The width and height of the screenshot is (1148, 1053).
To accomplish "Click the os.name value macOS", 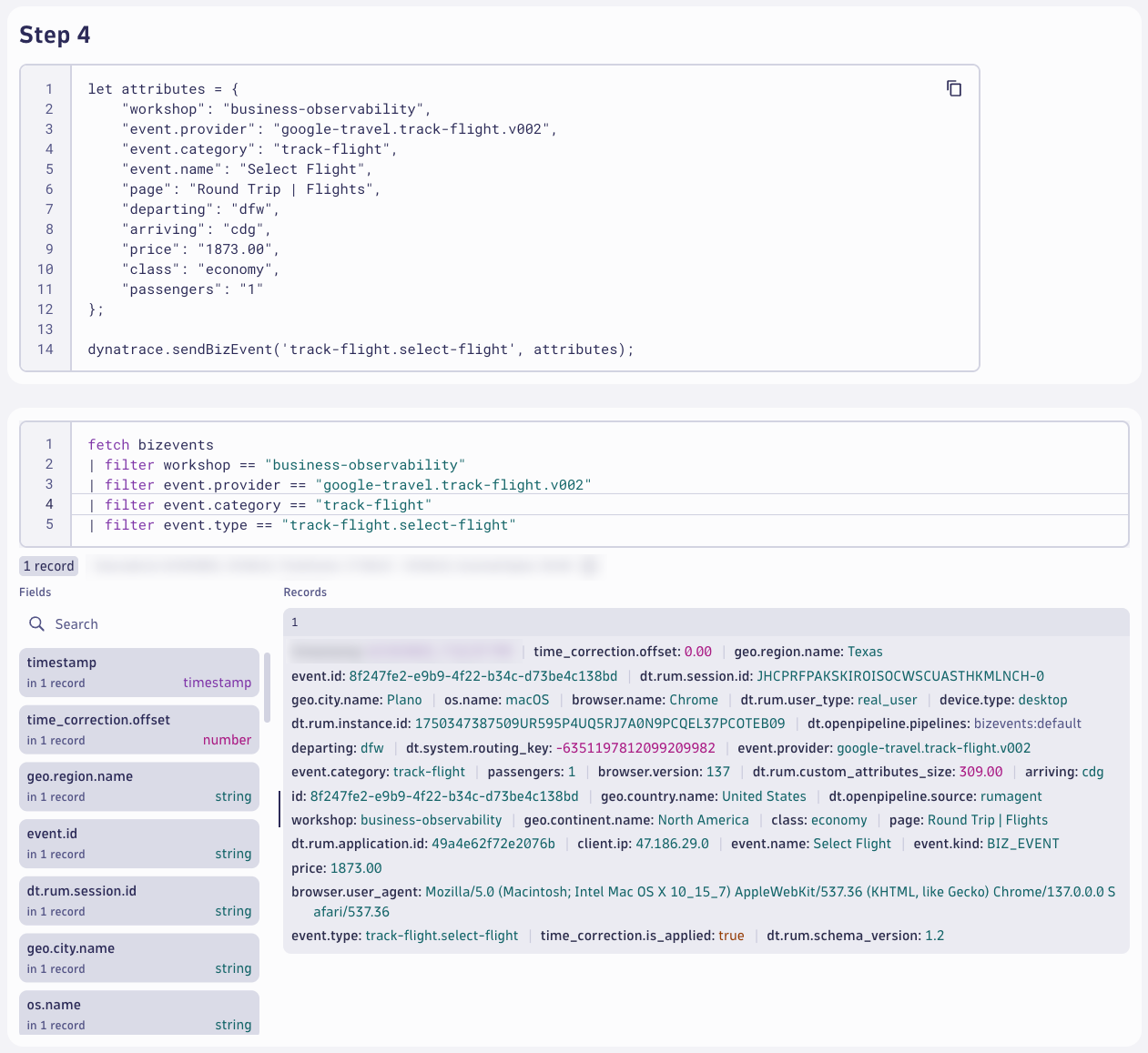I will coord(528,700).
